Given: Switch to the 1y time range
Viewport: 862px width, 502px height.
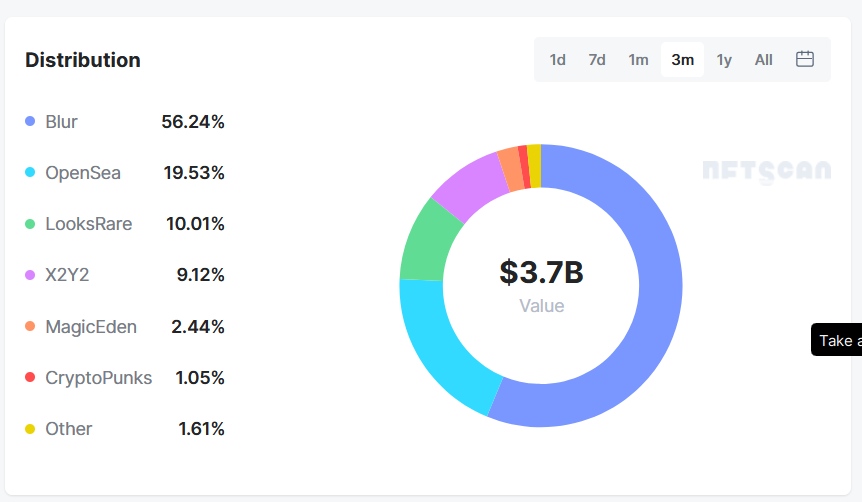Looking at the screenshot, I should pos(724,59).
